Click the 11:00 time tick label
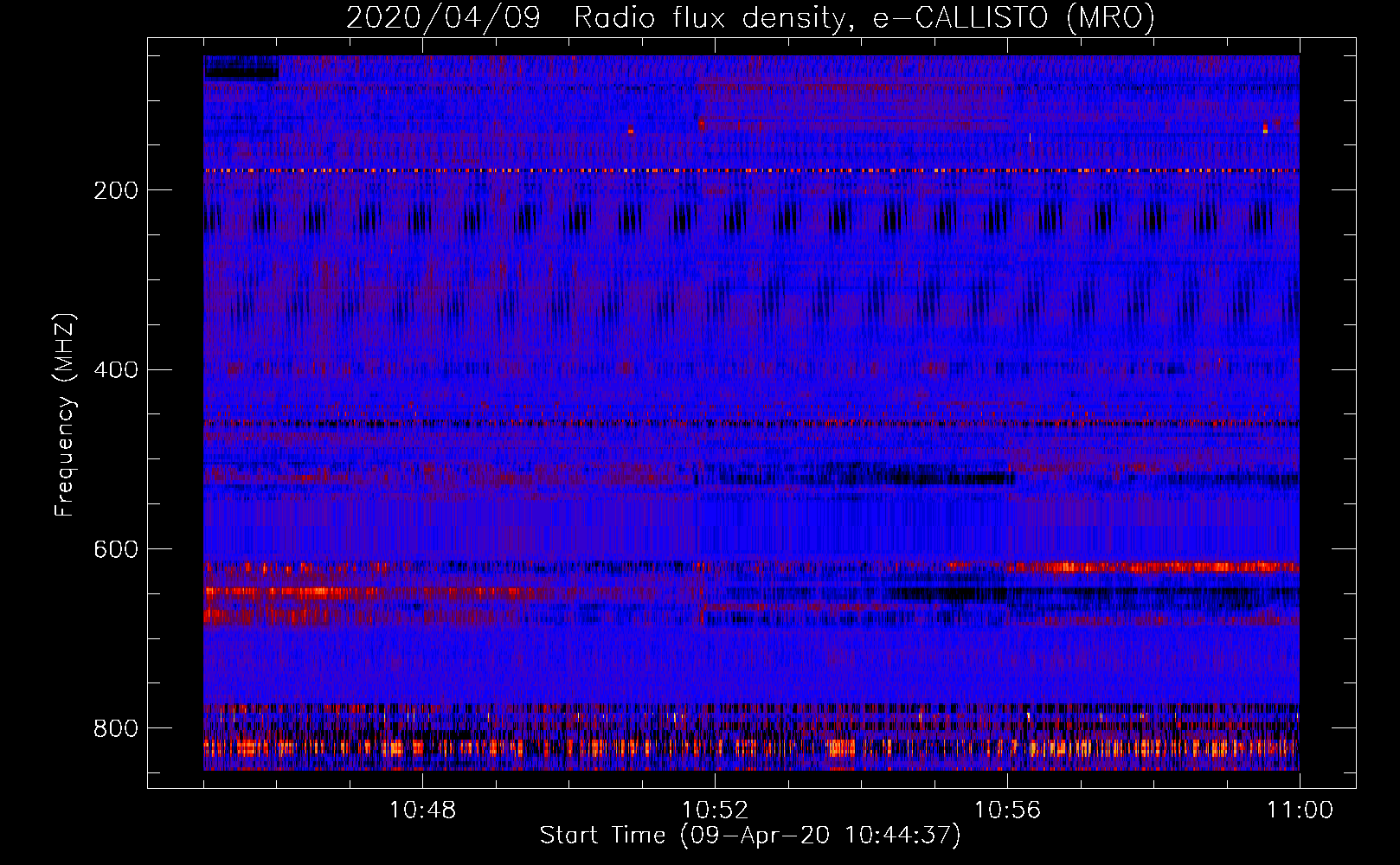The width and height of the screenshot is (1400, 865). coord(1300,810)
